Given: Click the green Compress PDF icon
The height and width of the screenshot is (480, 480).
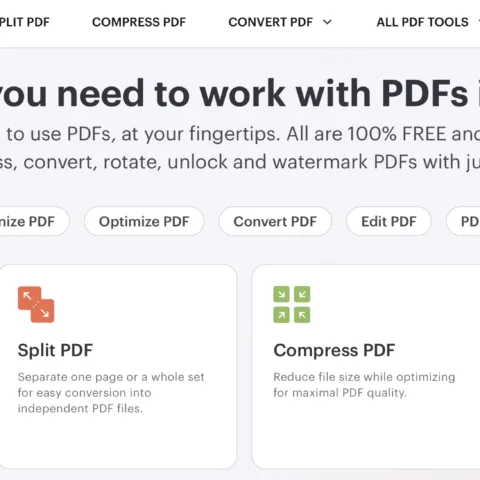Looking at the screenshot, I should pos(292,304).
